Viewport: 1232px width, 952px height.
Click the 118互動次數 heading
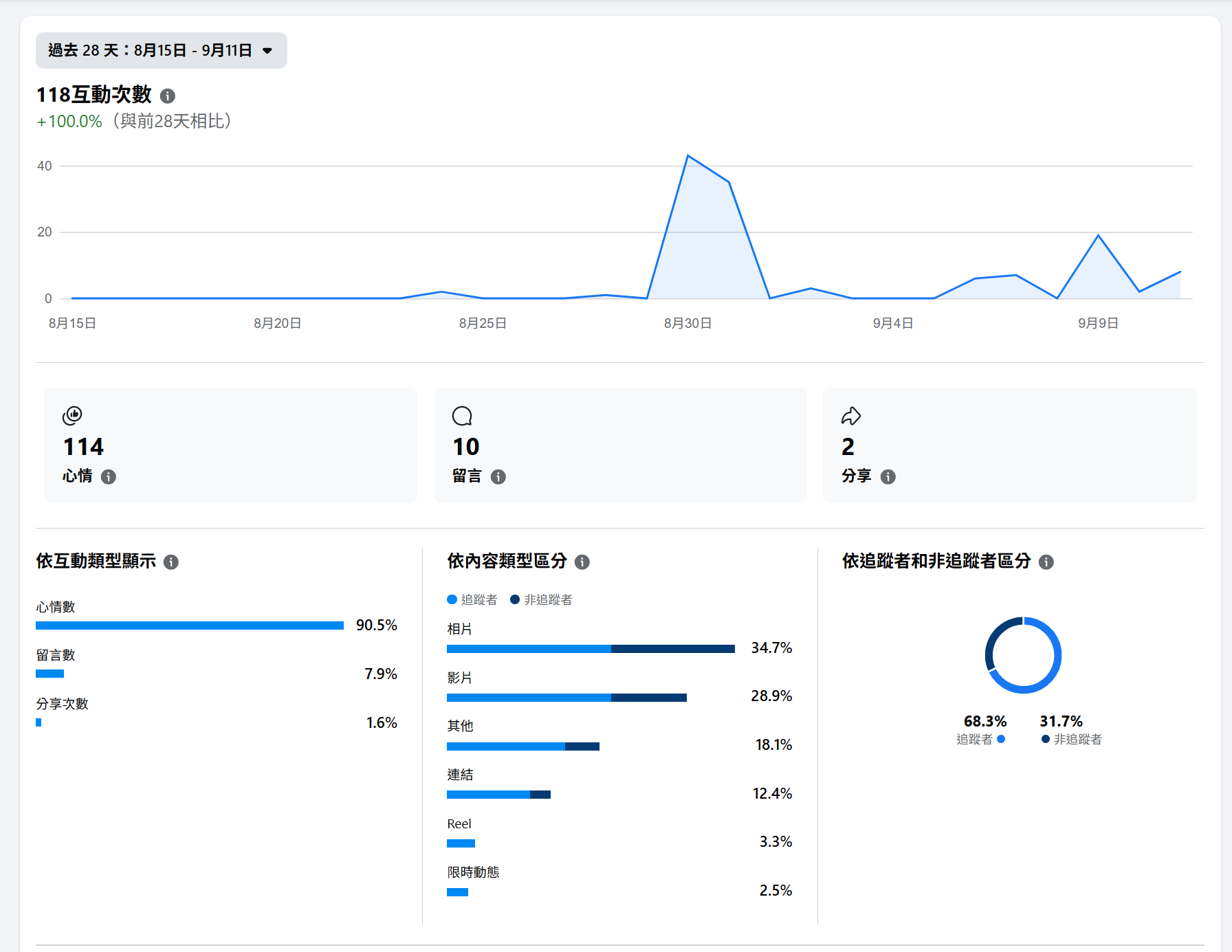93,94
